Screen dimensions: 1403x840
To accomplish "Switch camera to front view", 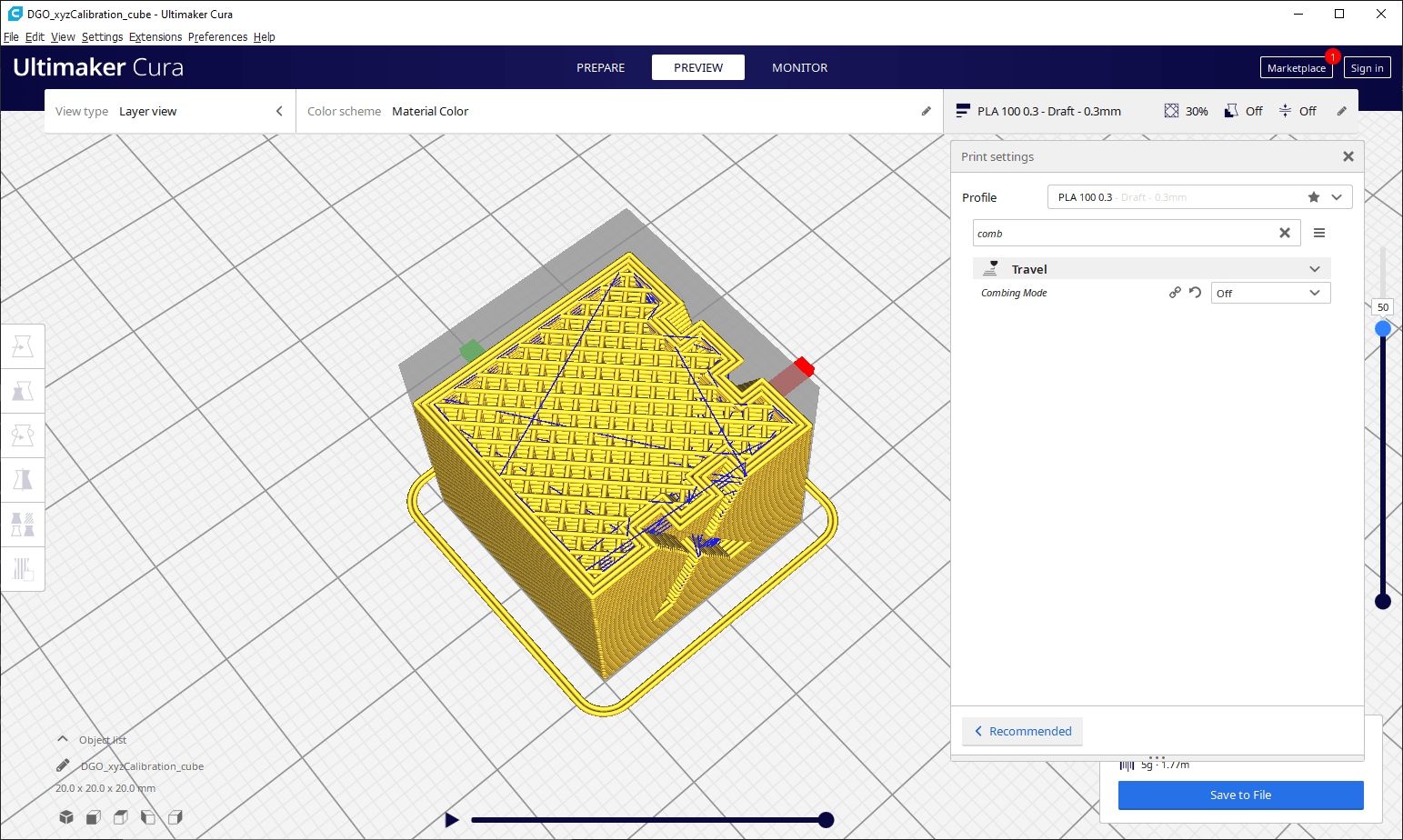I will click(x=94, y=817).
